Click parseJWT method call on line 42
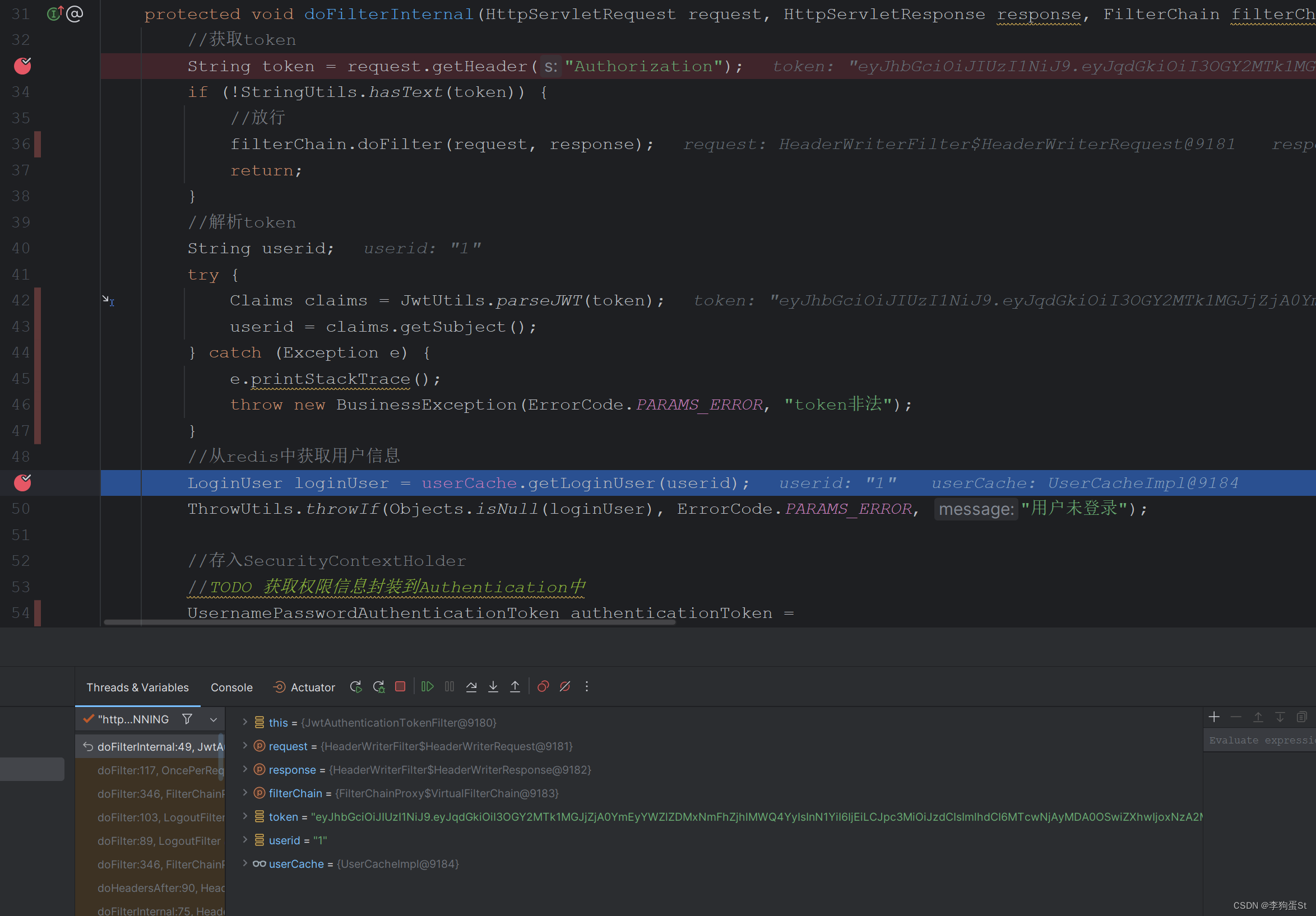1316x916 pixels. (x=539, y=300)
